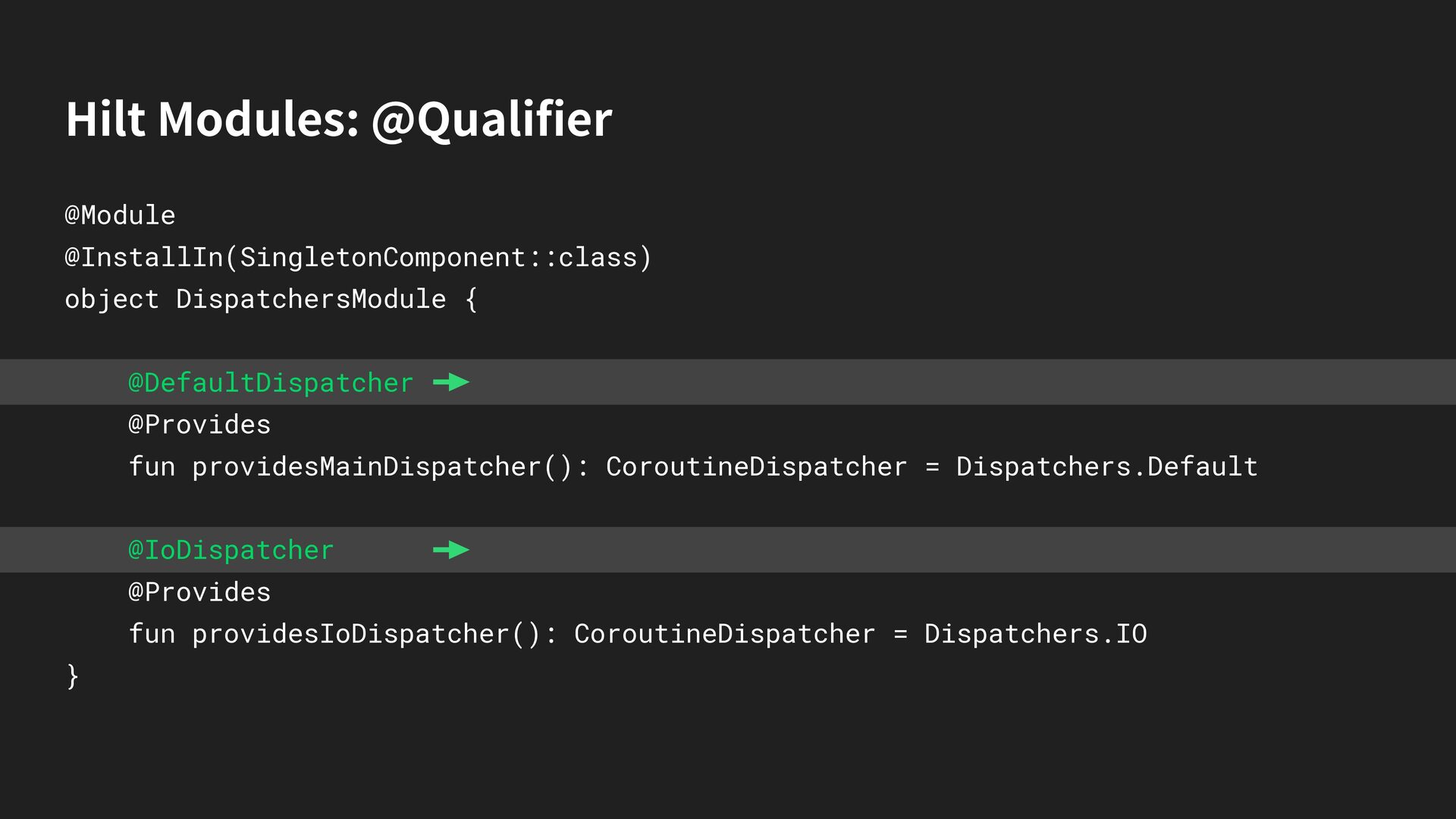The width and height of the screenshot is (1456, 819).
Task: Click the green @DefaultDispatcher annotation
Action: click(271, 383)
